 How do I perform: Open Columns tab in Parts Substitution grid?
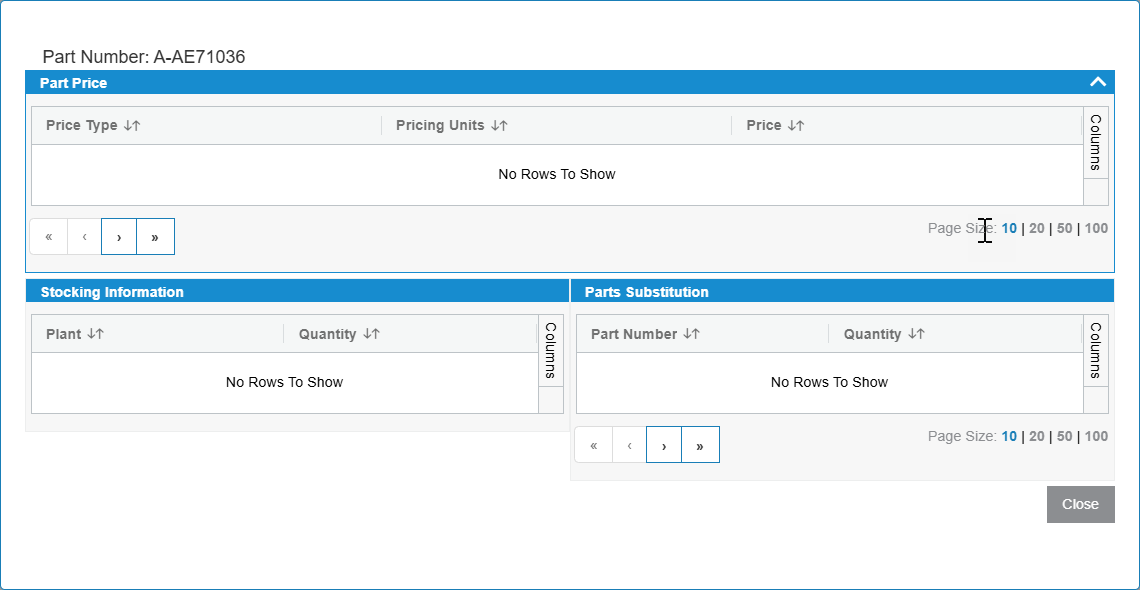[x=1095, y=351]
